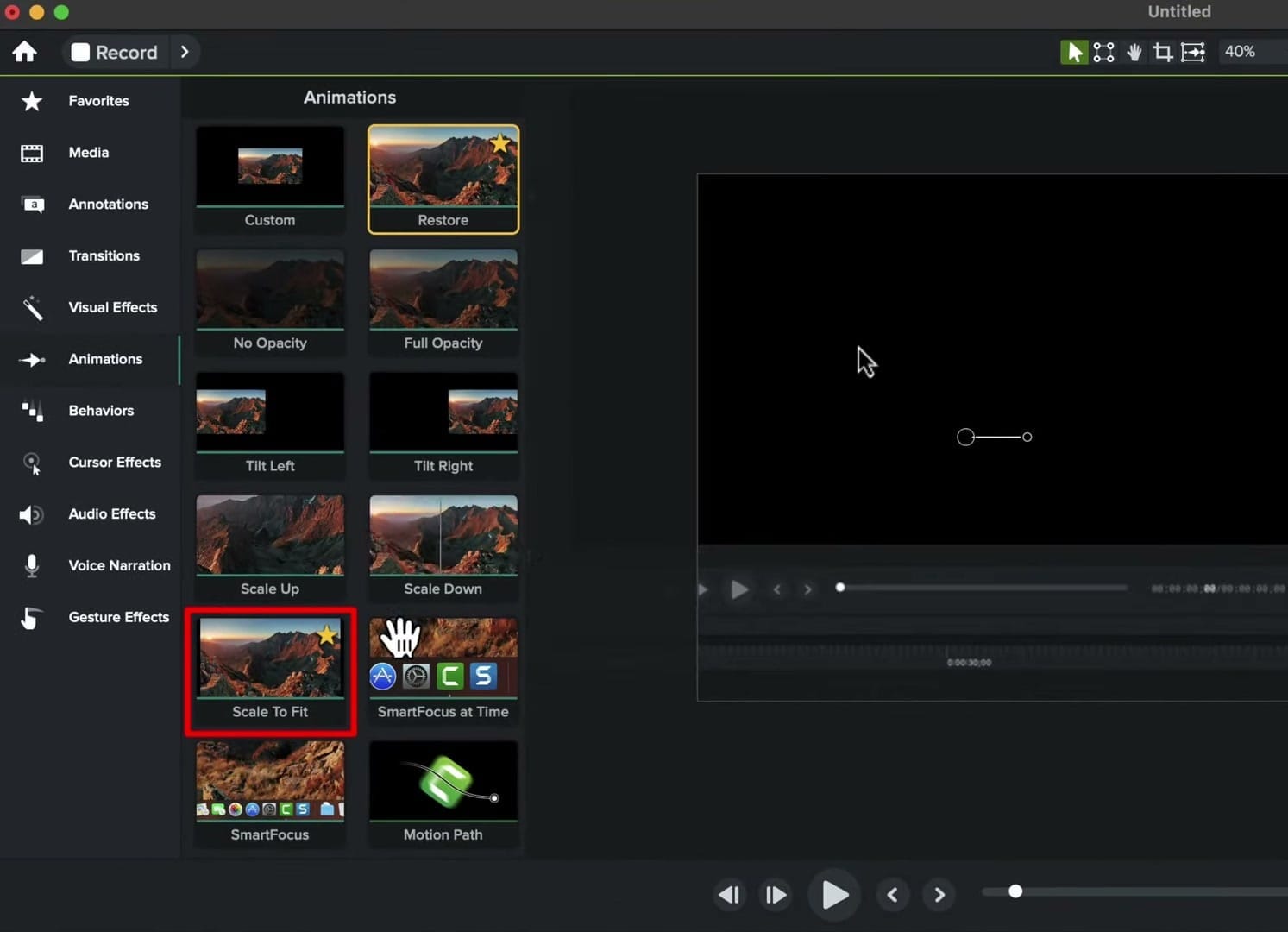Open the Media panel in the sidebar
Viewport: 1288px width, 932px height.
click(x=88, y=153)
